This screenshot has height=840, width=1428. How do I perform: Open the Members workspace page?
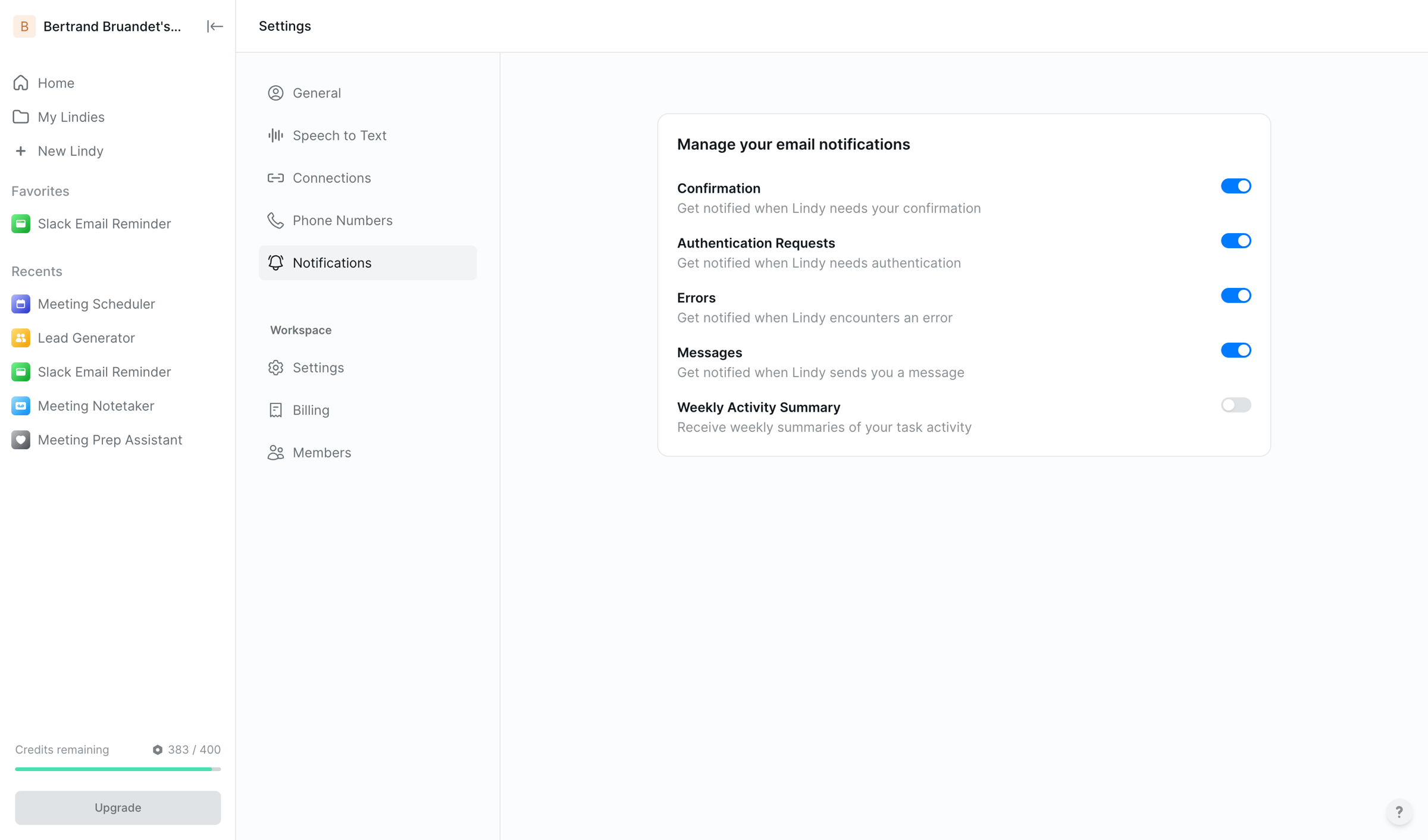coord(368,453)
